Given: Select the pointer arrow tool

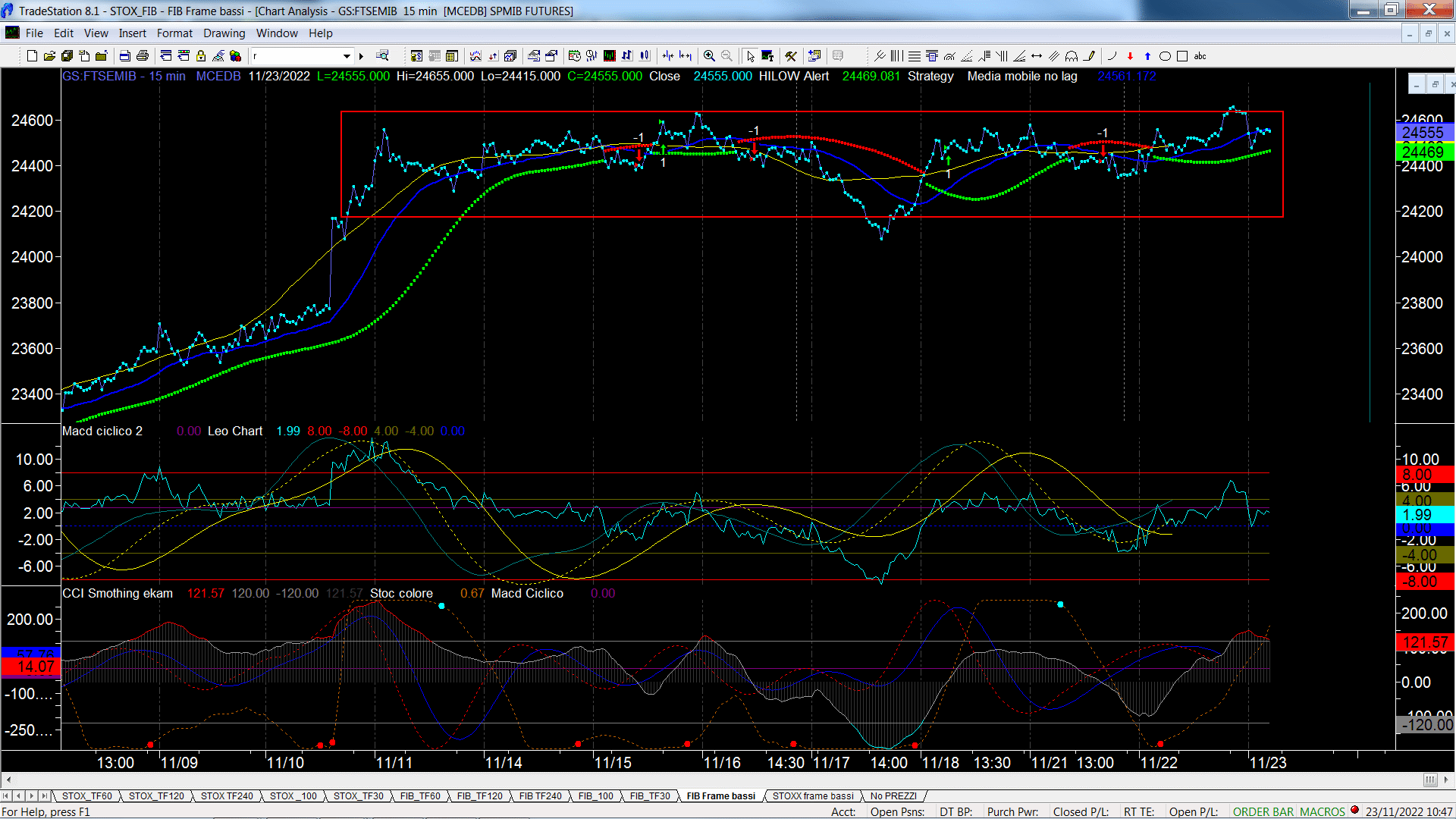Looking at the screenshot, I should pos(750,56).
